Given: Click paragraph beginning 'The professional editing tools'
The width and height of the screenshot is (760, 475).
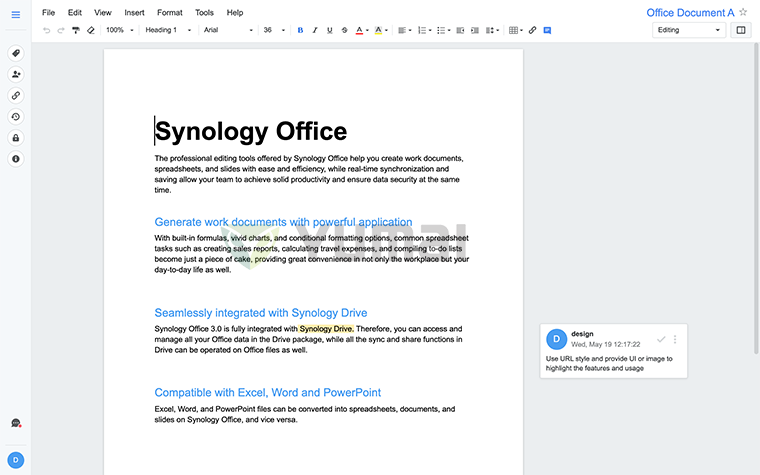Looking at the screenshot, I should point(309,174).
